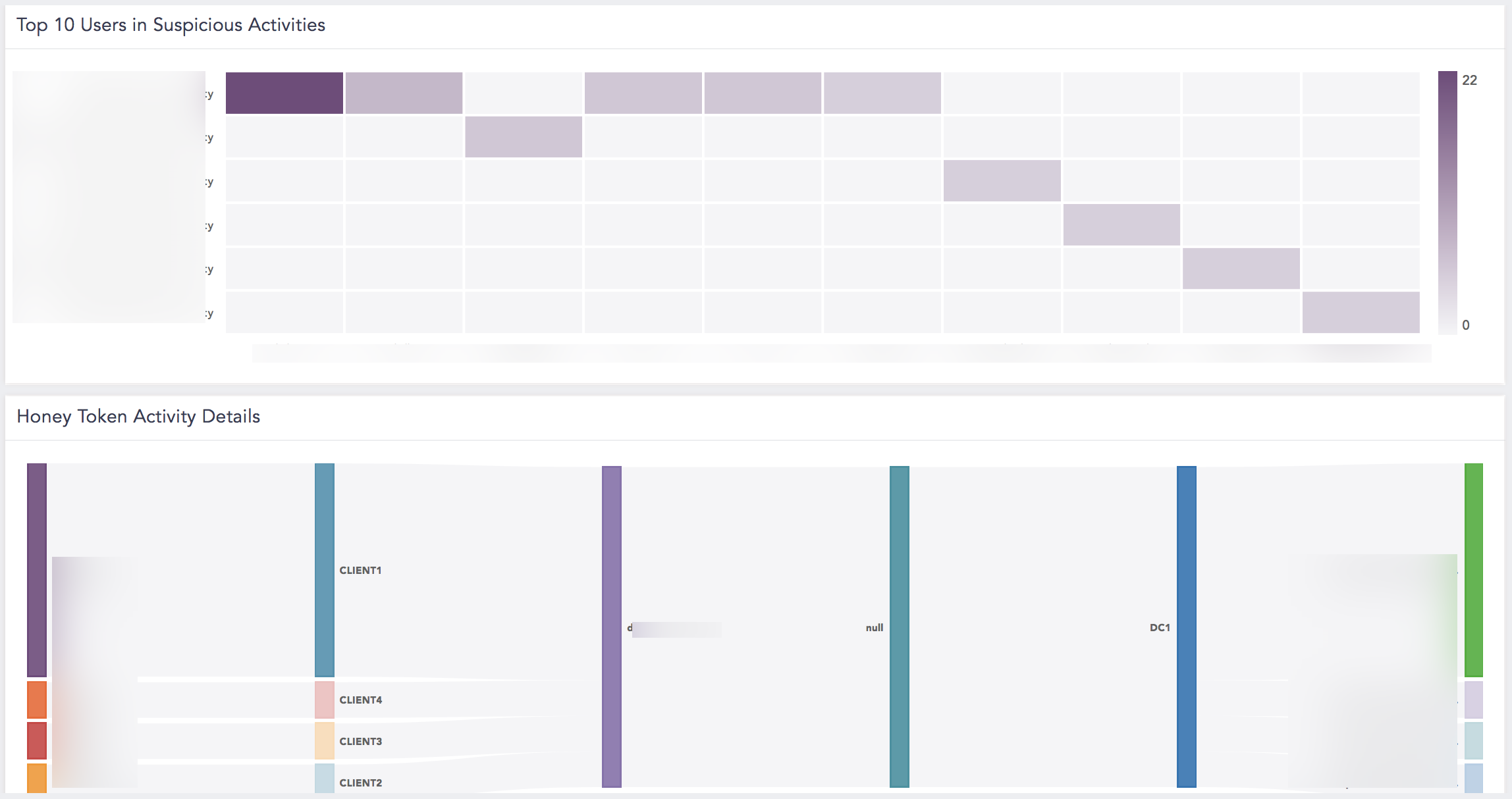Viewport: 1512px width, 799px height.
Task: Click the Top 10 Users panel title
Action: point(171,25)
